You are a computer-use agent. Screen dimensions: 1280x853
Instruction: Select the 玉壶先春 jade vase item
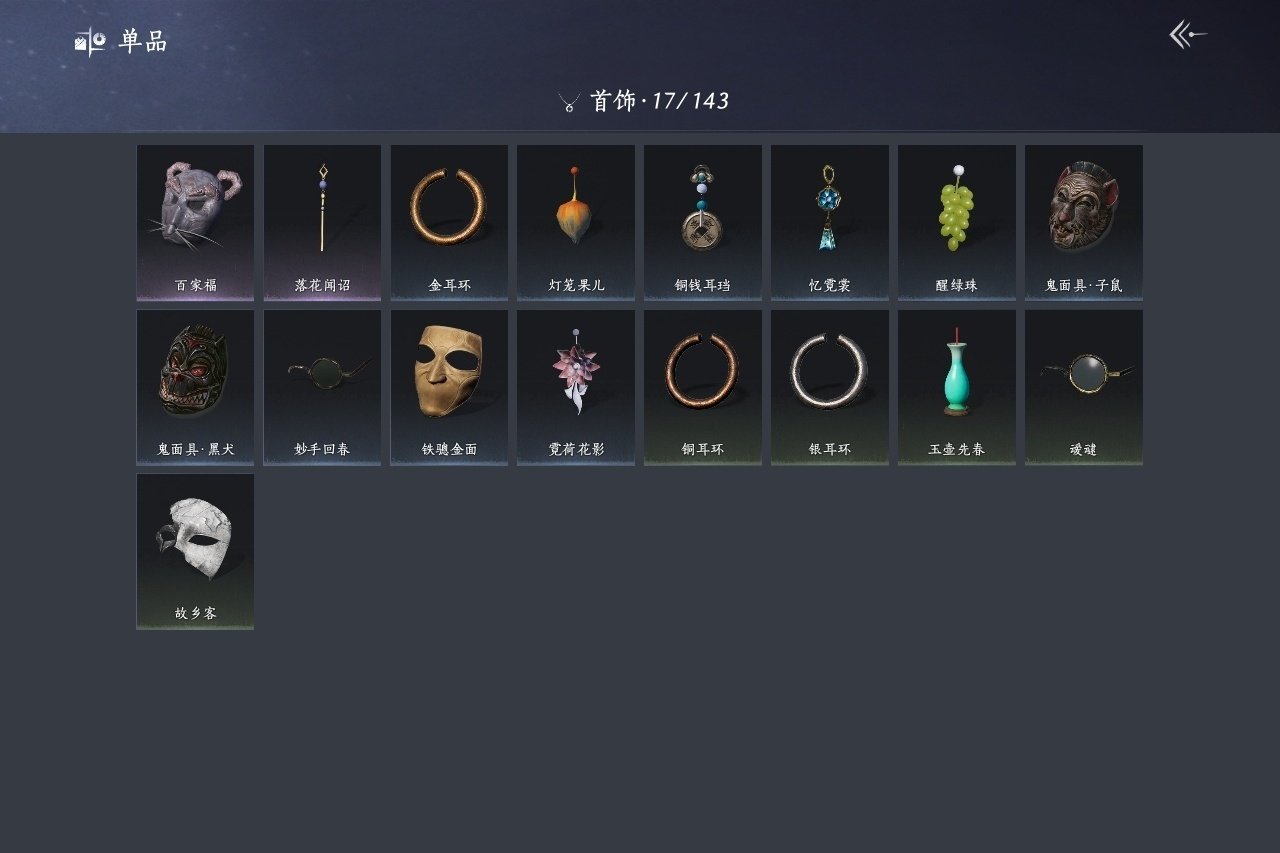tap(956, 387)
